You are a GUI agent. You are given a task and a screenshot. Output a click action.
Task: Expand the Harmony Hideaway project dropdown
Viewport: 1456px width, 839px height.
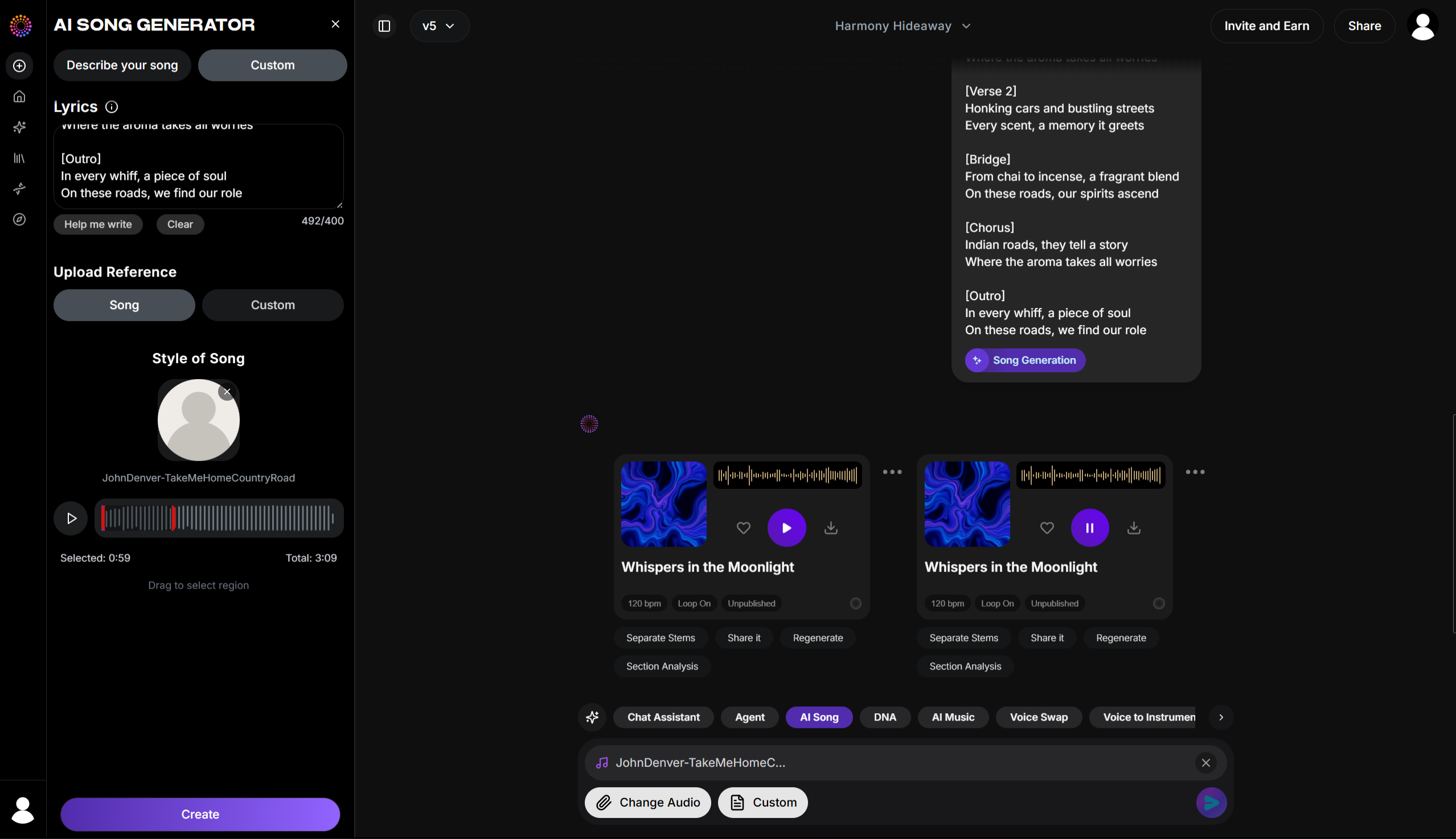tap(903, 26)
